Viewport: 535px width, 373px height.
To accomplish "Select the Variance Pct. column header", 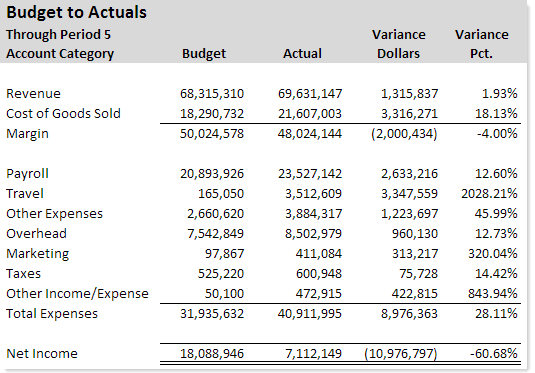I will point(481,44).
